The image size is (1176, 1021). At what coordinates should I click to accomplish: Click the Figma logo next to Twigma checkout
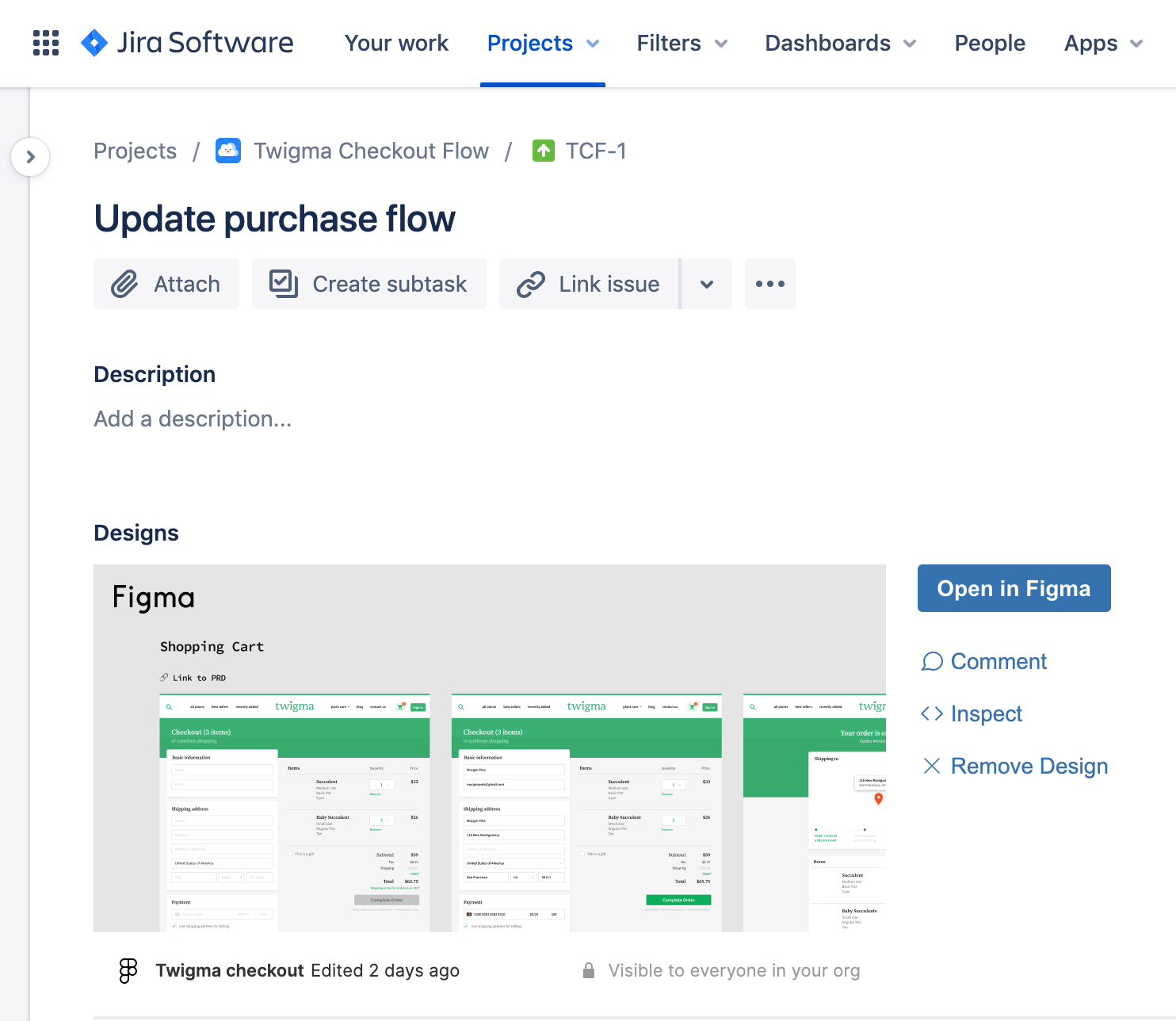pyautogui.click(x=128, y=970)
